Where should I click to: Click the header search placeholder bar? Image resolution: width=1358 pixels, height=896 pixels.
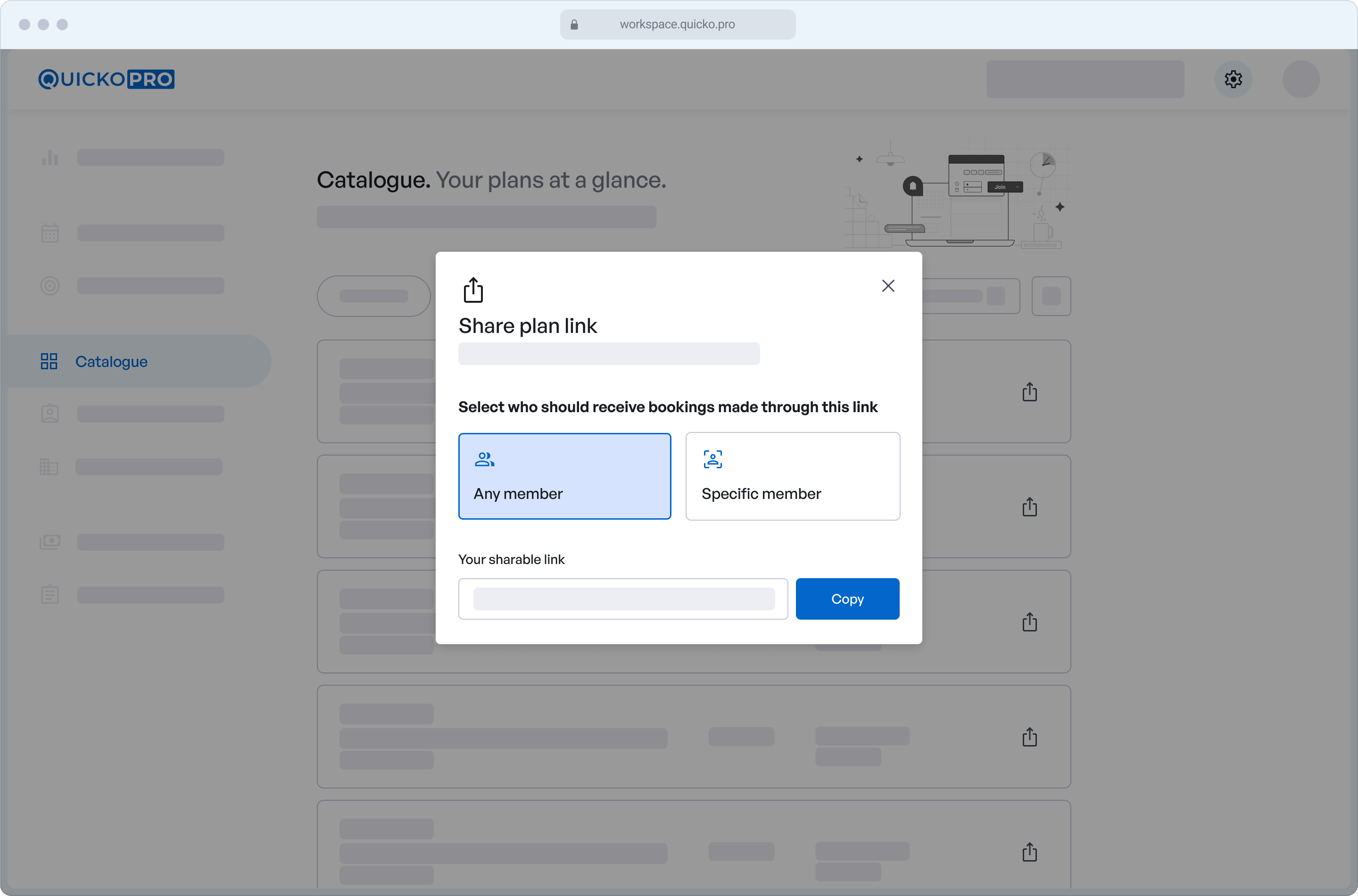click(1085, 79)
